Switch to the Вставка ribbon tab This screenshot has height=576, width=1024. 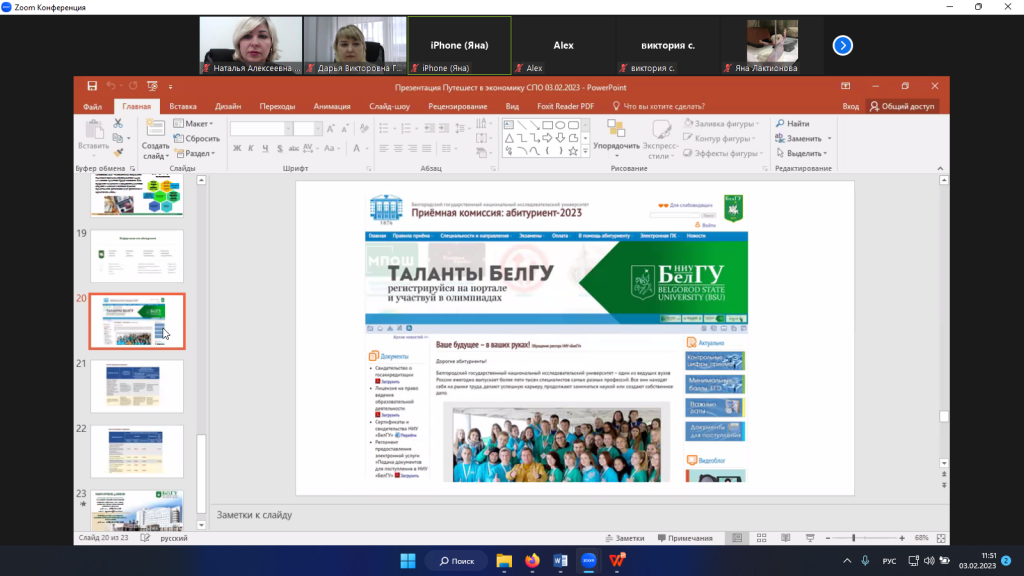[x=183, y=106]
